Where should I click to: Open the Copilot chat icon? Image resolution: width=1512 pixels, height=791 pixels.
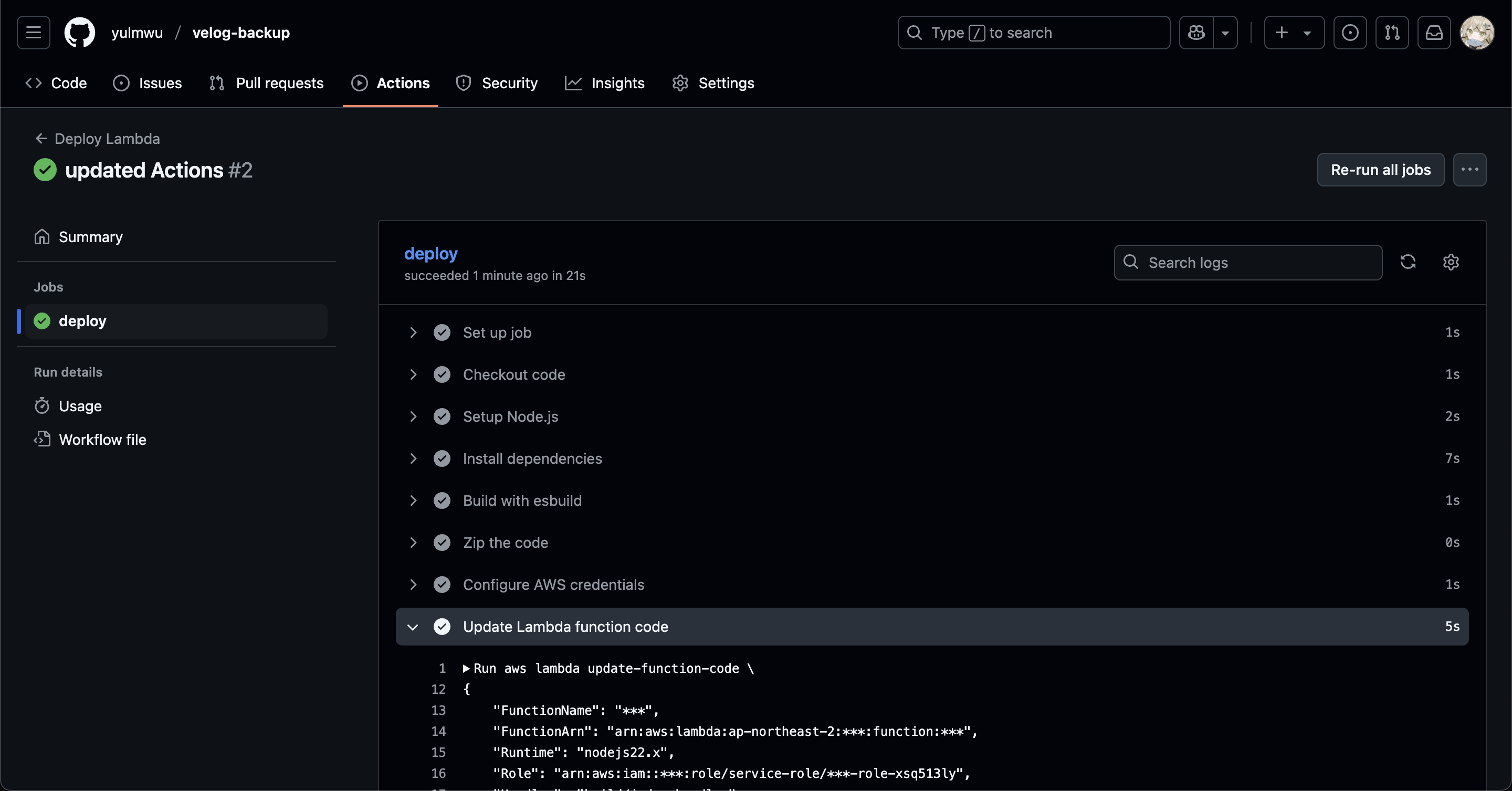click(x=1195, y=32)
